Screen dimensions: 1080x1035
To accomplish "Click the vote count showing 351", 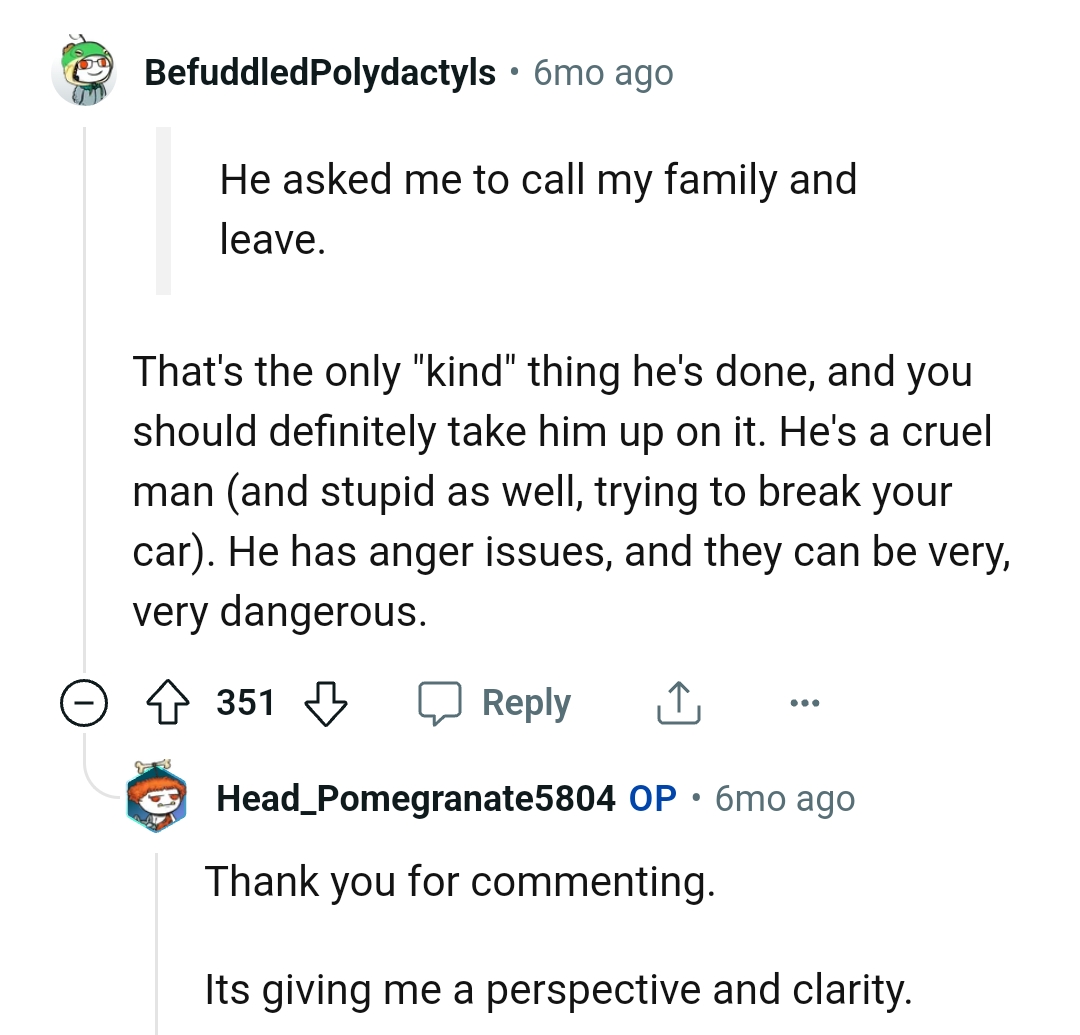I will pyautogui.click(x=247, y=702).
